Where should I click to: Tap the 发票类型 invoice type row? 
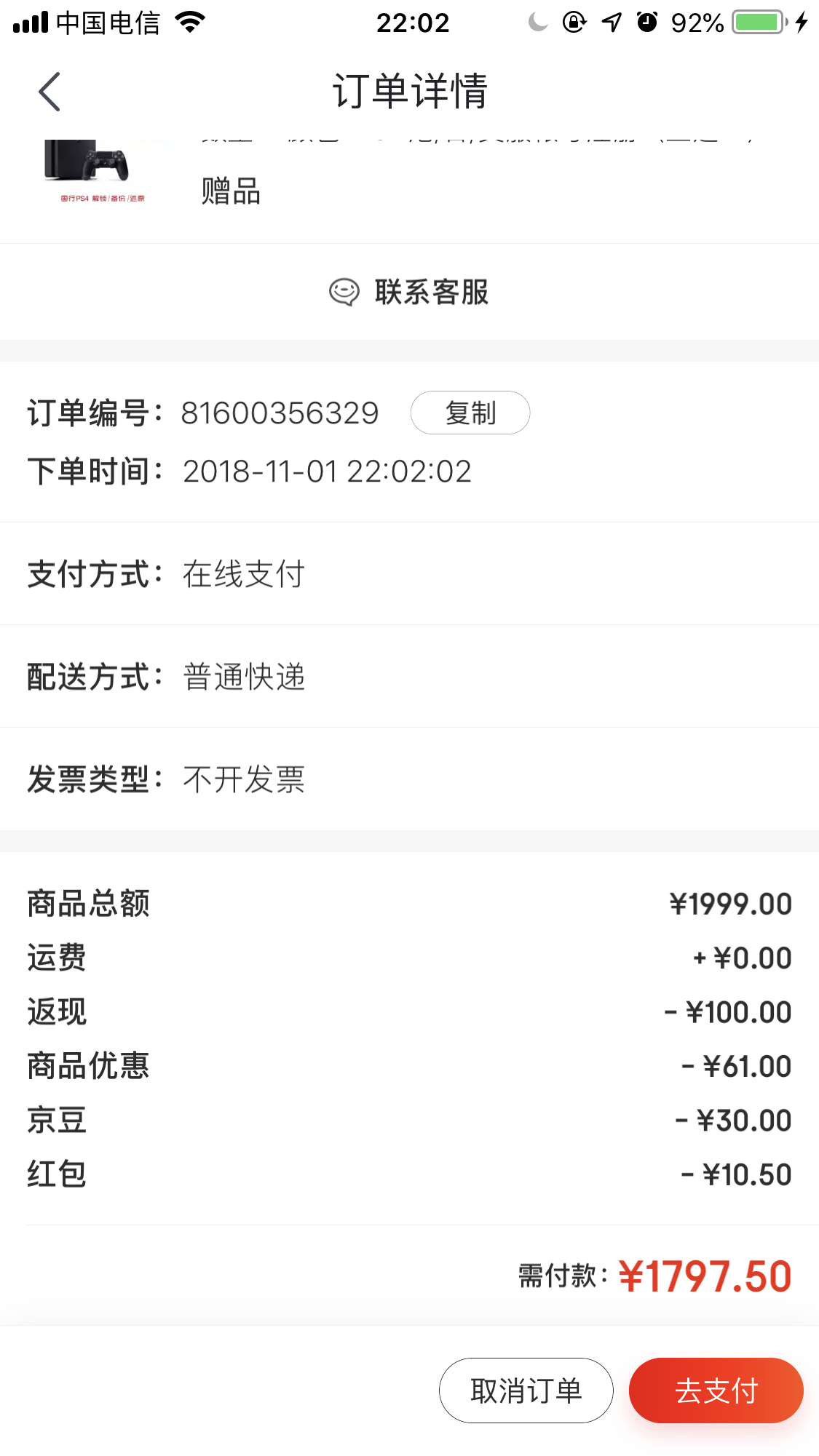pos(409,779)
